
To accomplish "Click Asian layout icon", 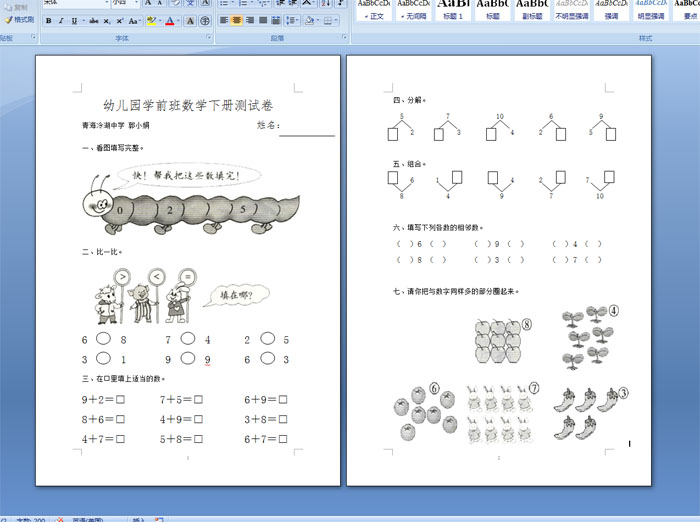I will click(308, 3).
